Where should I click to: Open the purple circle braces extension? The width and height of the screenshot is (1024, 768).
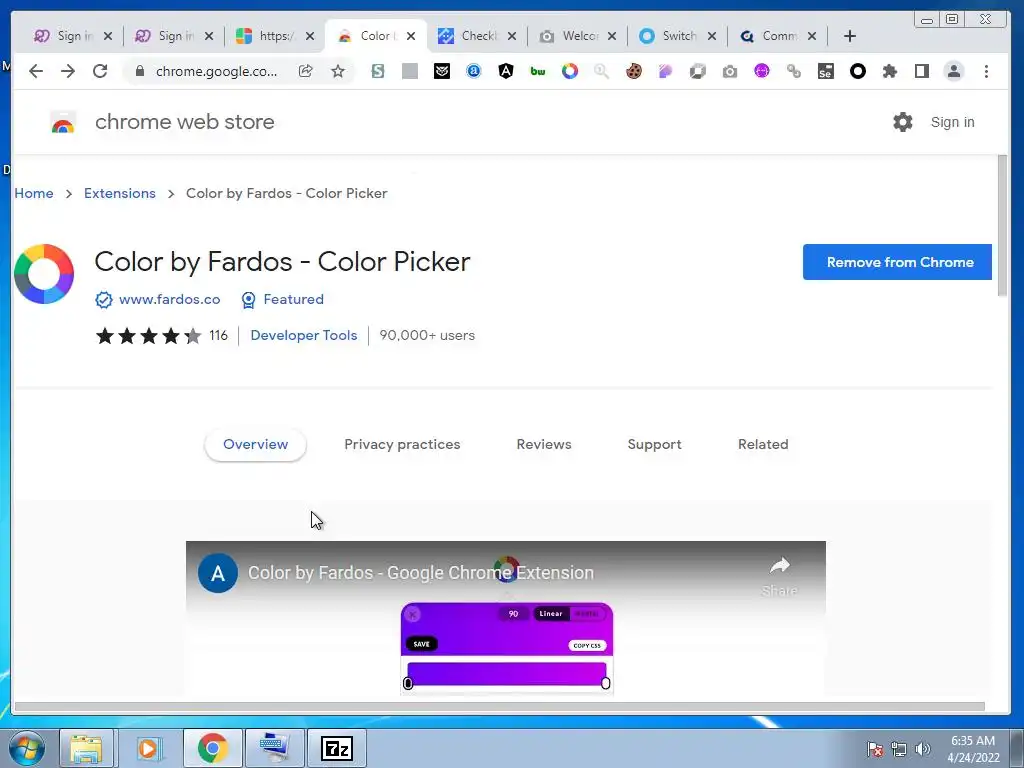(761, 71)
